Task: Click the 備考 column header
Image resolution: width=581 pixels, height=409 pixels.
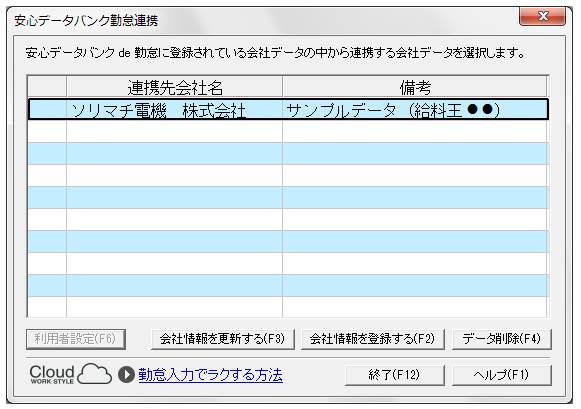Action: click(x=415, y=87)
